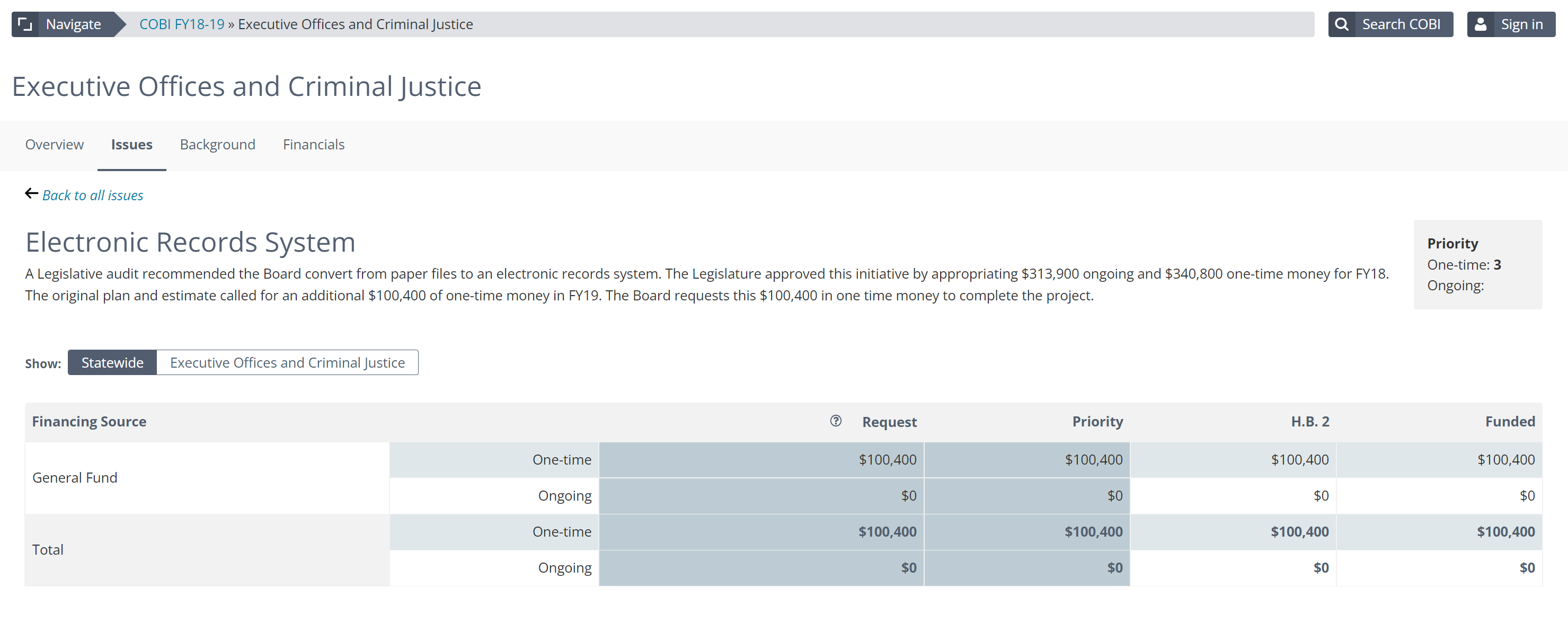
Task: Select the Statewide view toggle
Action: [112, 362]
